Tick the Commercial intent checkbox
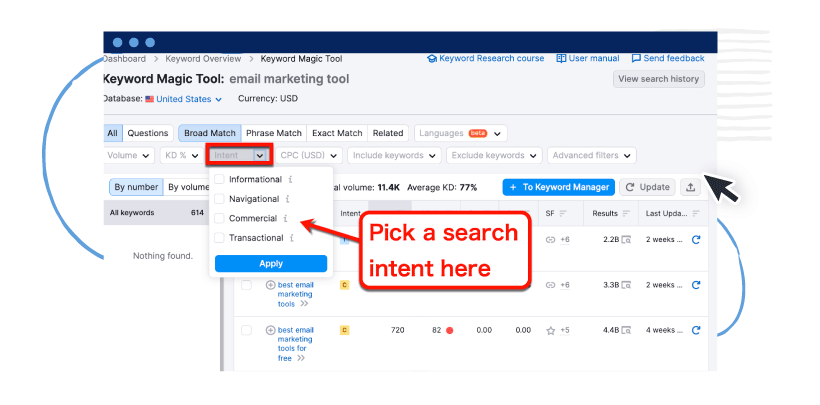Screen dimensions: 820x405 [220, 218]
